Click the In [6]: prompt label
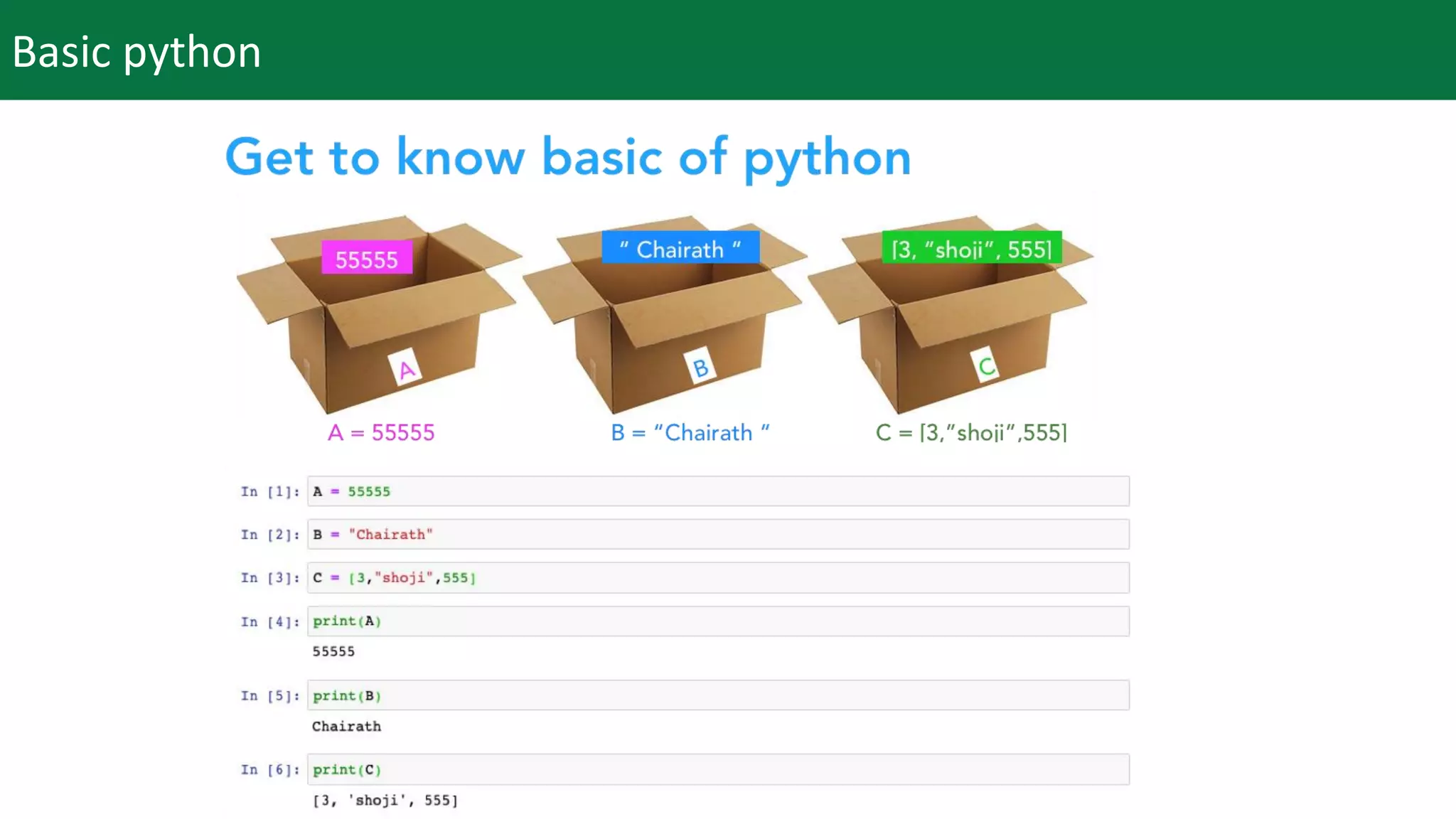Screen dimensions: 1456x819 (x=270, y=770)
